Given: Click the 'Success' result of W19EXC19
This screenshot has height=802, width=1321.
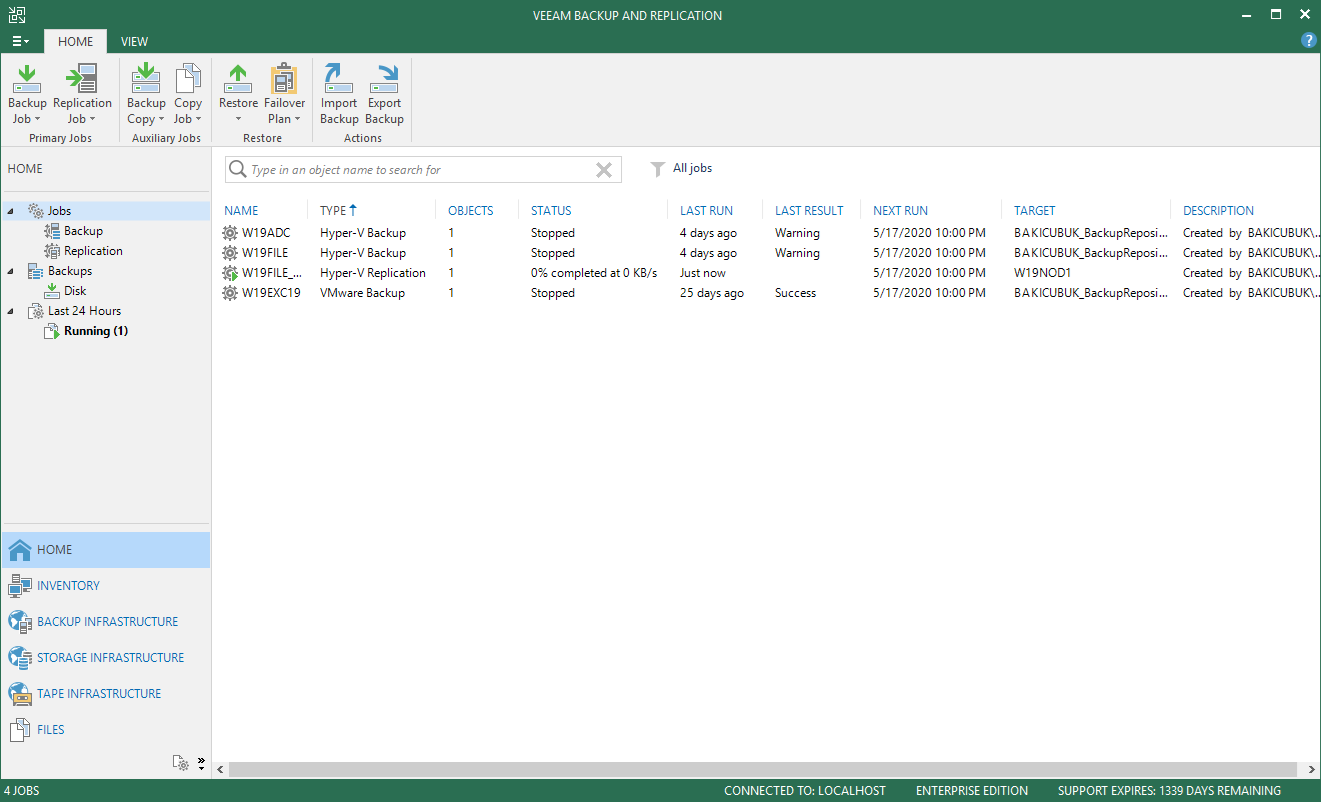Looking at the screenshot, I should click(x=795, y=293).
